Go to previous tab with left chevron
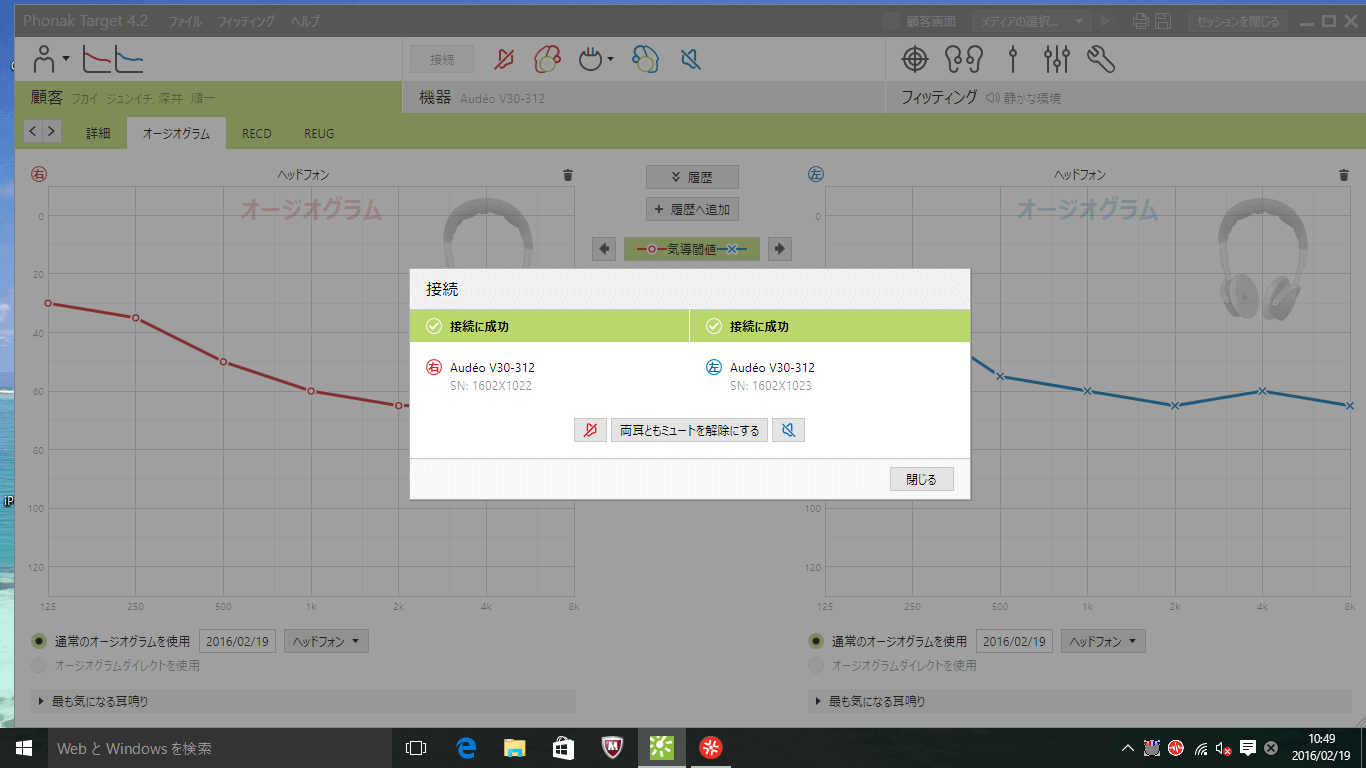This screenshot has height=768, width=1366. click(x=32, y=131)
